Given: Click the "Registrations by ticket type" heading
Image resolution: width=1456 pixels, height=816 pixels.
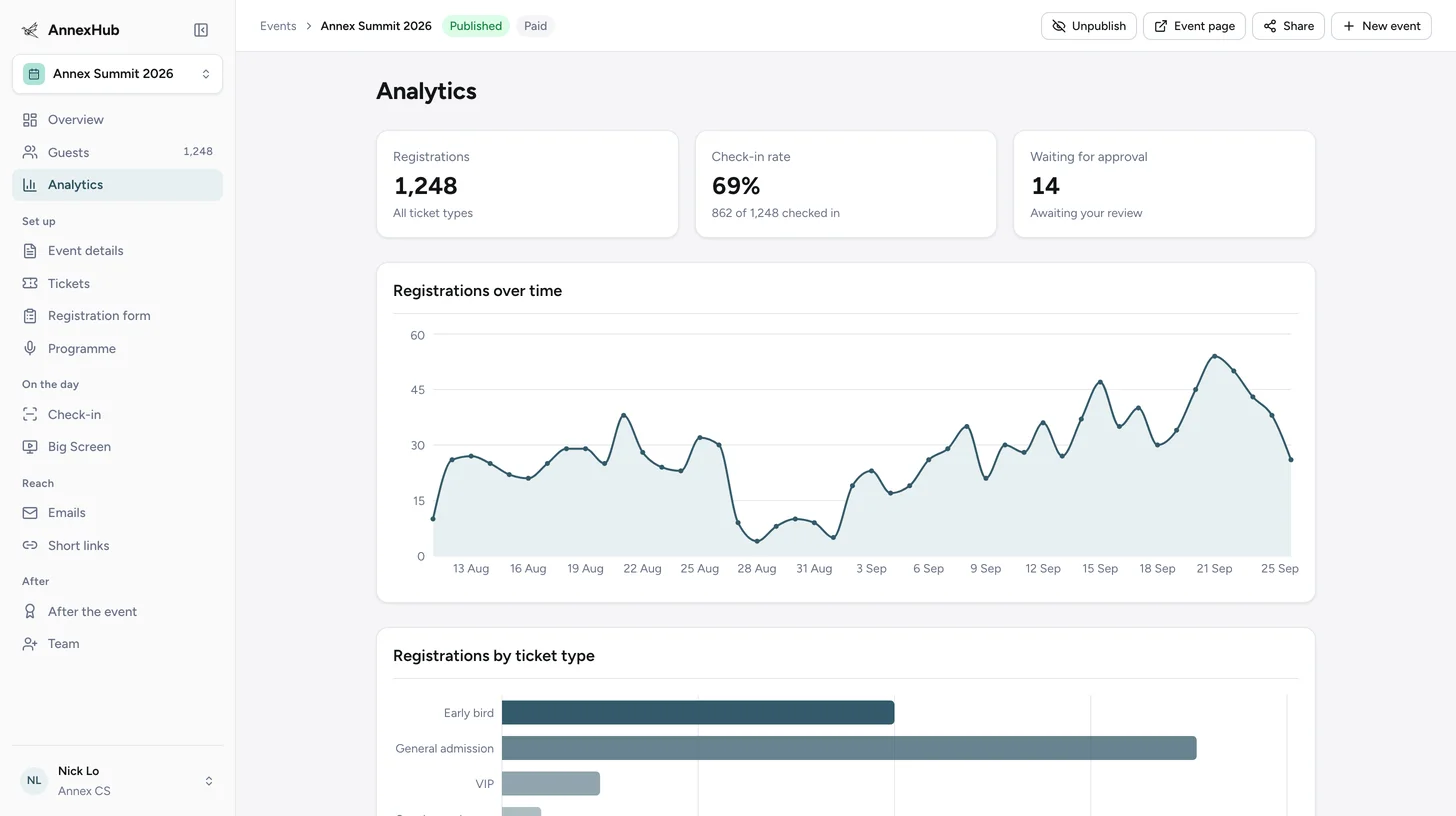Looking at the screenshot, I should [x=494, y=656].
